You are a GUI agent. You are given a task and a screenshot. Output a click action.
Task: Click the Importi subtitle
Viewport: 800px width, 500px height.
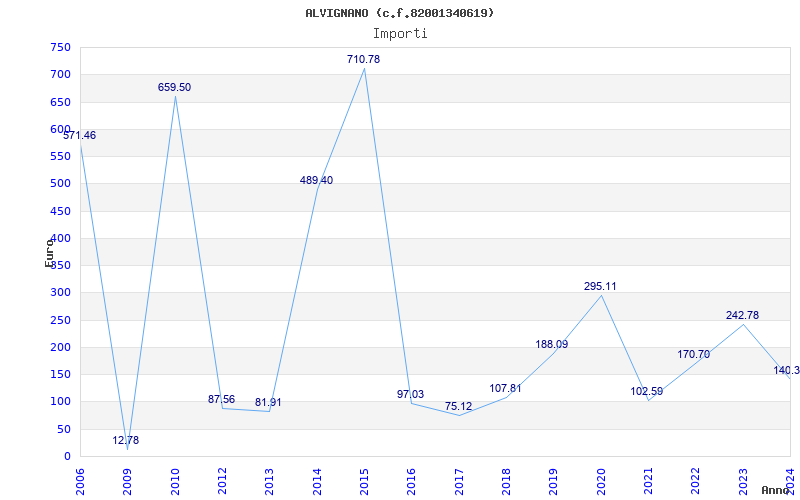(400, 34)
